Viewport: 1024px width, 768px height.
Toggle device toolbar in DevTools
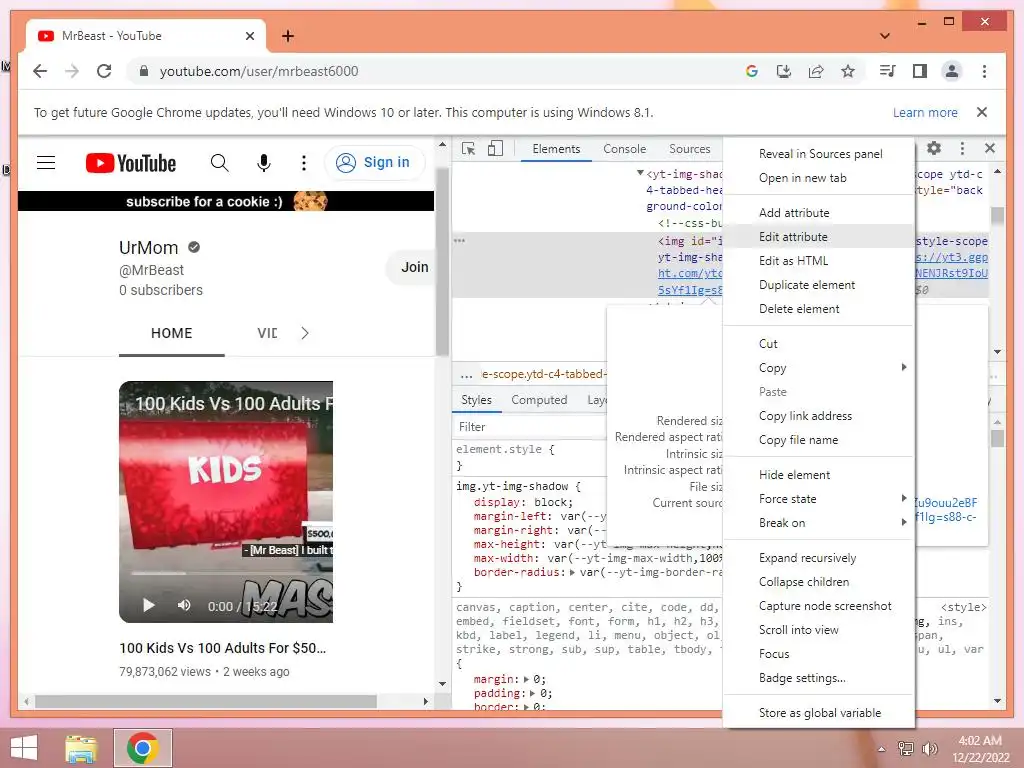(496, 149)
